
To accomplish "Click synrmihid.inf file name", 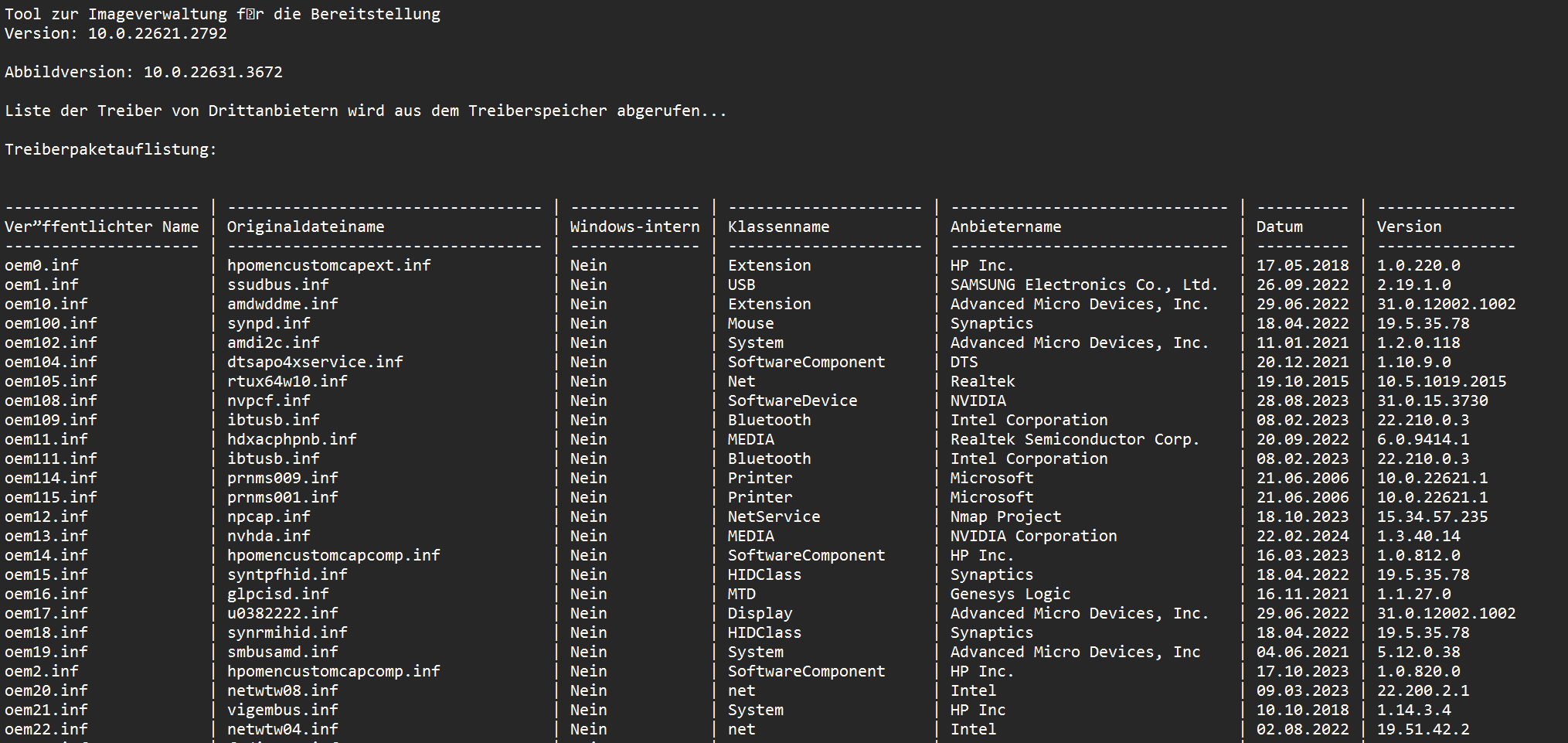I will tap(287, 632).
